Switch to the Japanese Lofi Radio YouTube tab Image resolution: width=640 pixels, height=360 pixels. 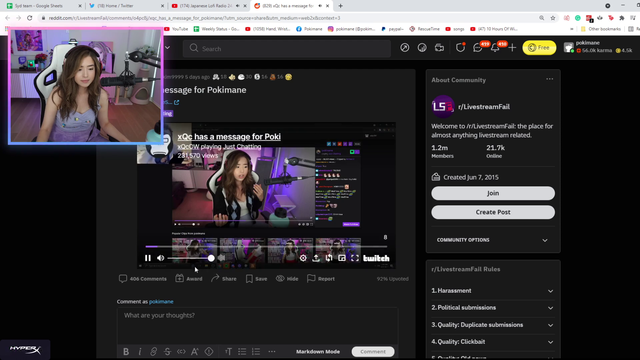[208, 6]
